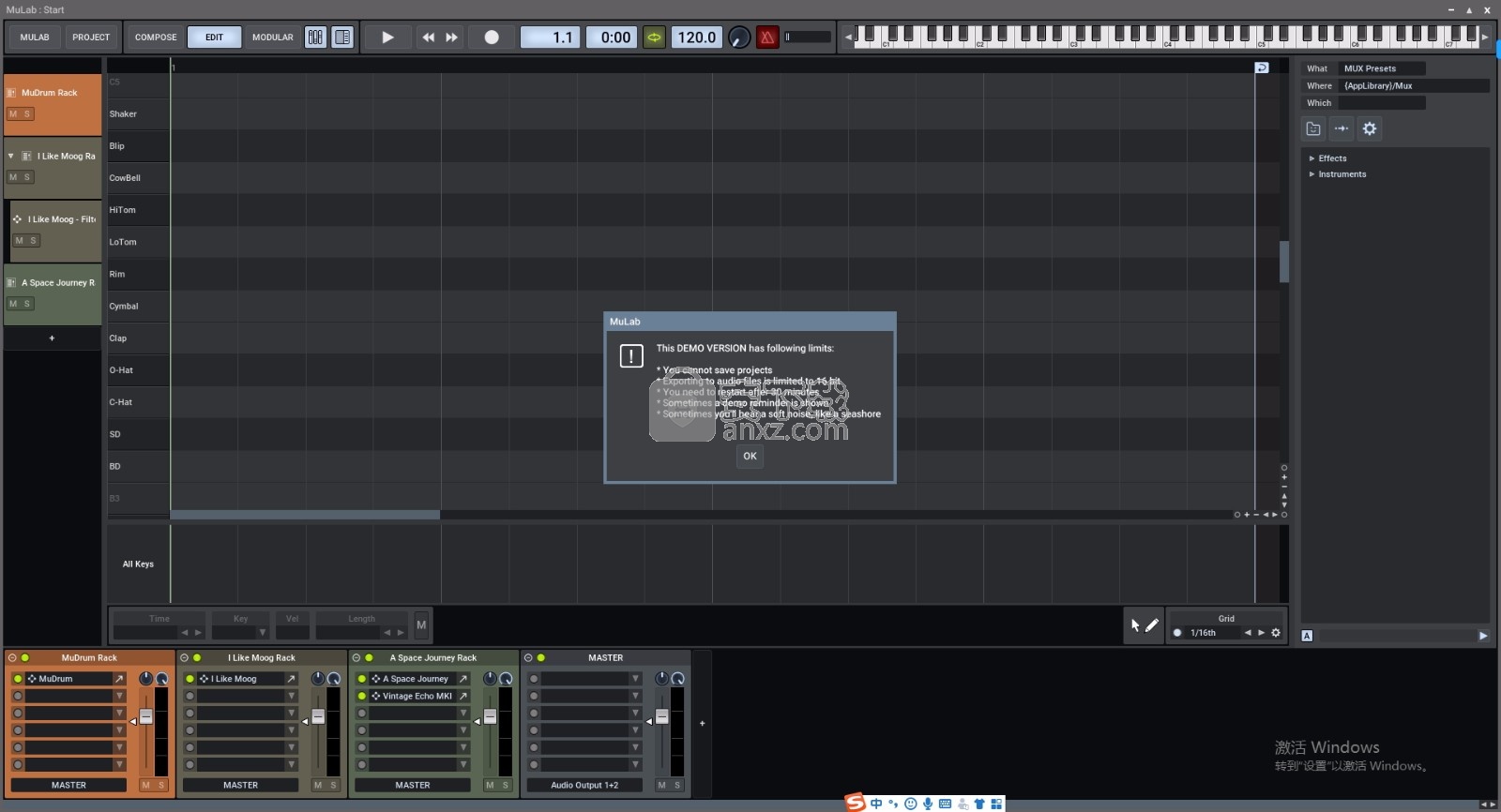The height and width of the screenshot is (812, 1501).
Task: Open the MULAB menu
Action: (35, 38)
